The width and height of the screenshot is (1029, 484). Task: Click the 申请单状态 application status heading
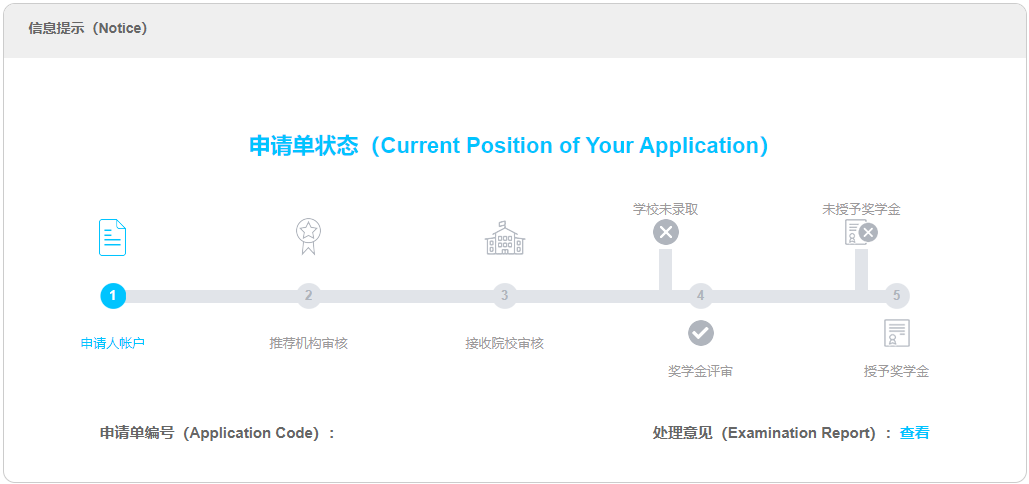pyautogui.click(x=509, y=145)
